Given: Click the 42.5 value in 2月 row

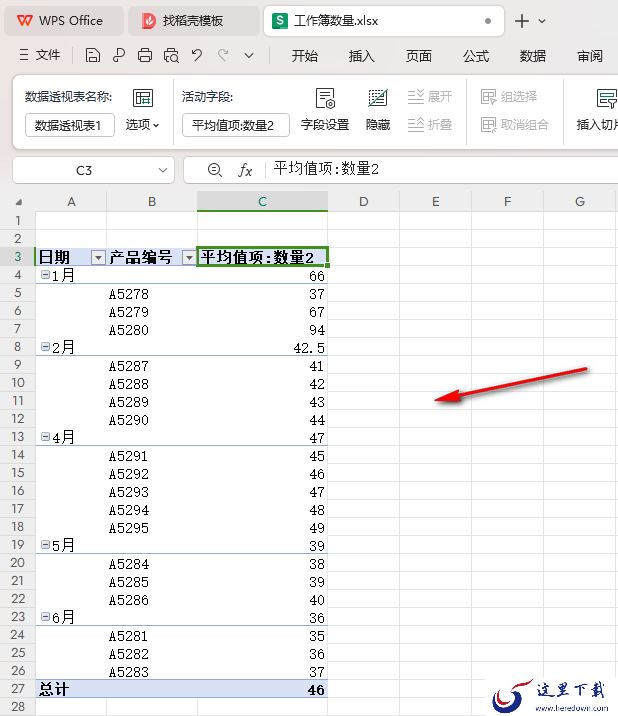Looking at the screenshot, I should pos(309,348).
